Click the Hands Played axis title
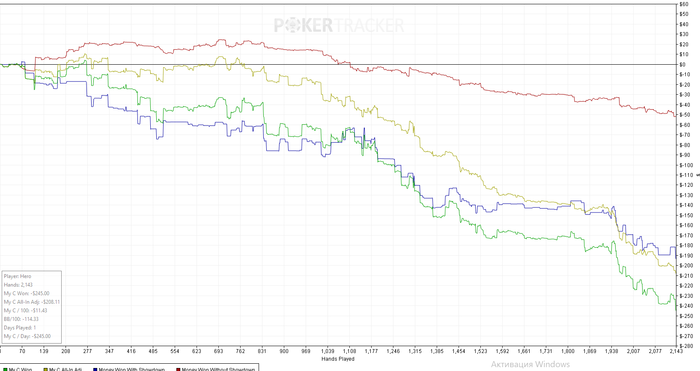 tap(338, 358)
